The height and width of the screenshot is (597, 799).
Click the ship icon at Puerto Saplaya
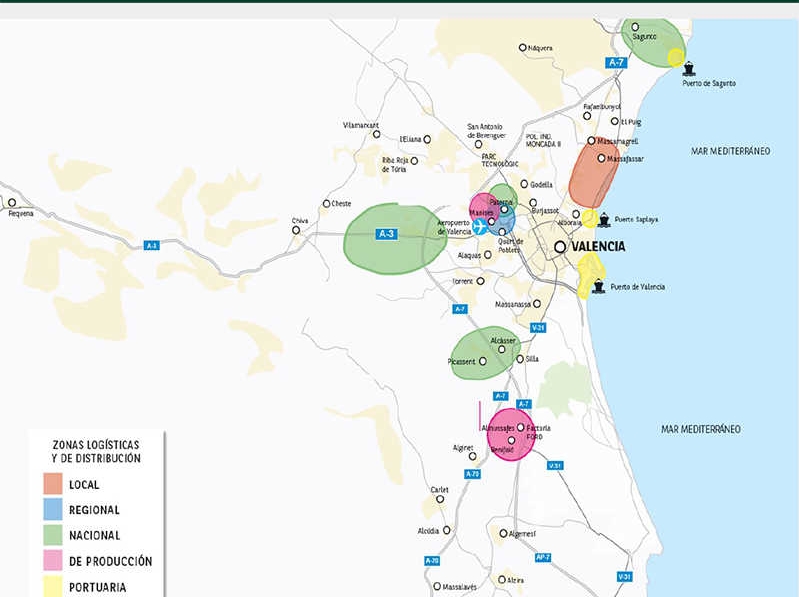(x=604, y=220)
